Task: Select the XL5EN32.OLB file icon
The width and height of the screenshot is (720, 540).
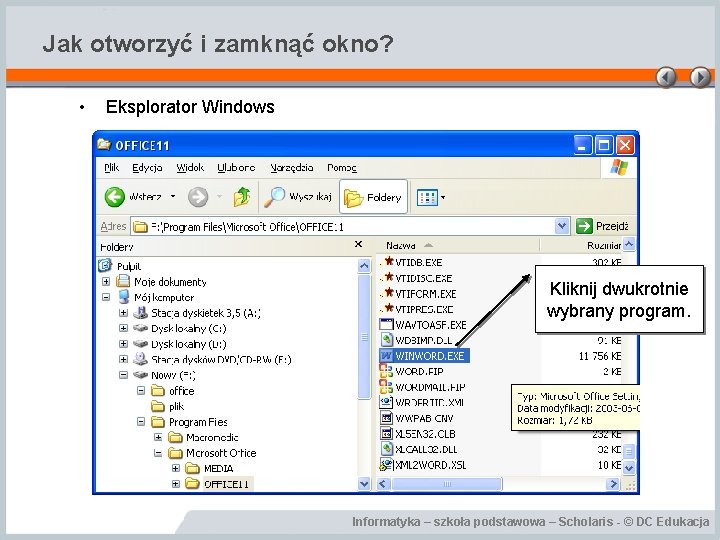Action: click(x=386, y=433)
